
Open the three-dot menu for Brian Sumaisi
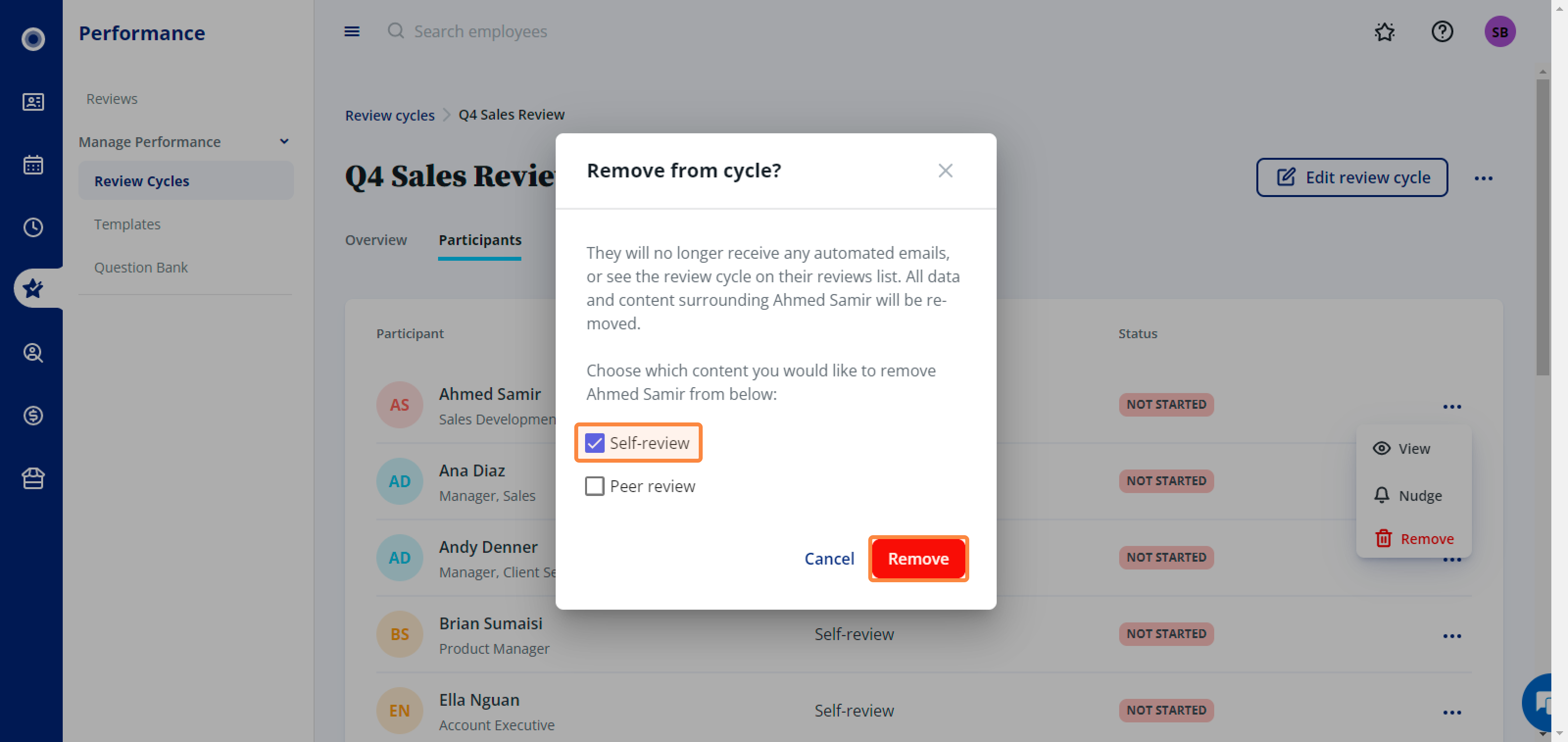(x=1451, y=636)
